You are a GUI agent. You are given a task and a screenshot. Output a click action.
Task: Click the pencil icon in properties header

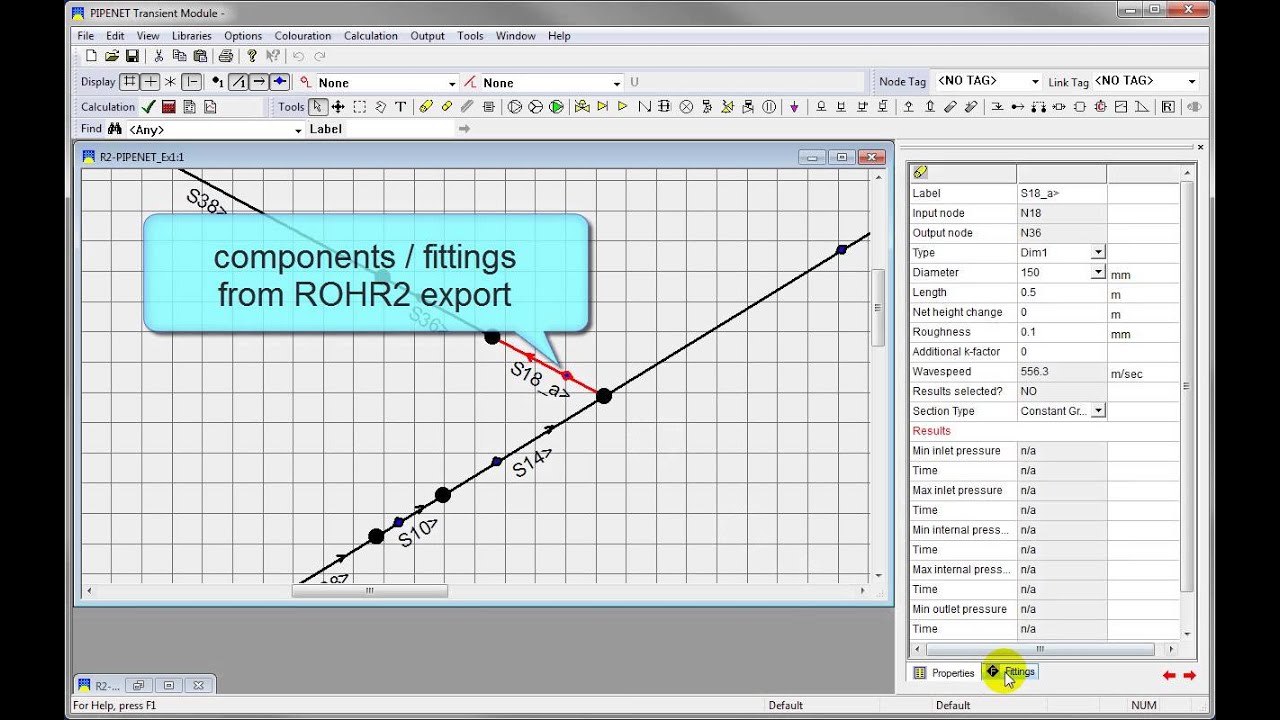tap(920, 172)
